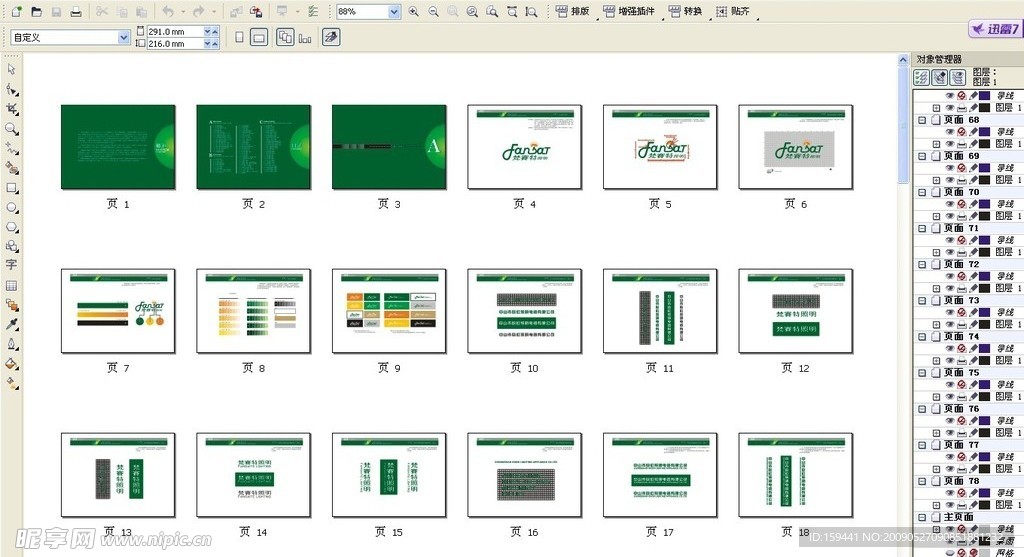Select the Interactive Fill tool
1024x557 pixels.
pos(12,383)
